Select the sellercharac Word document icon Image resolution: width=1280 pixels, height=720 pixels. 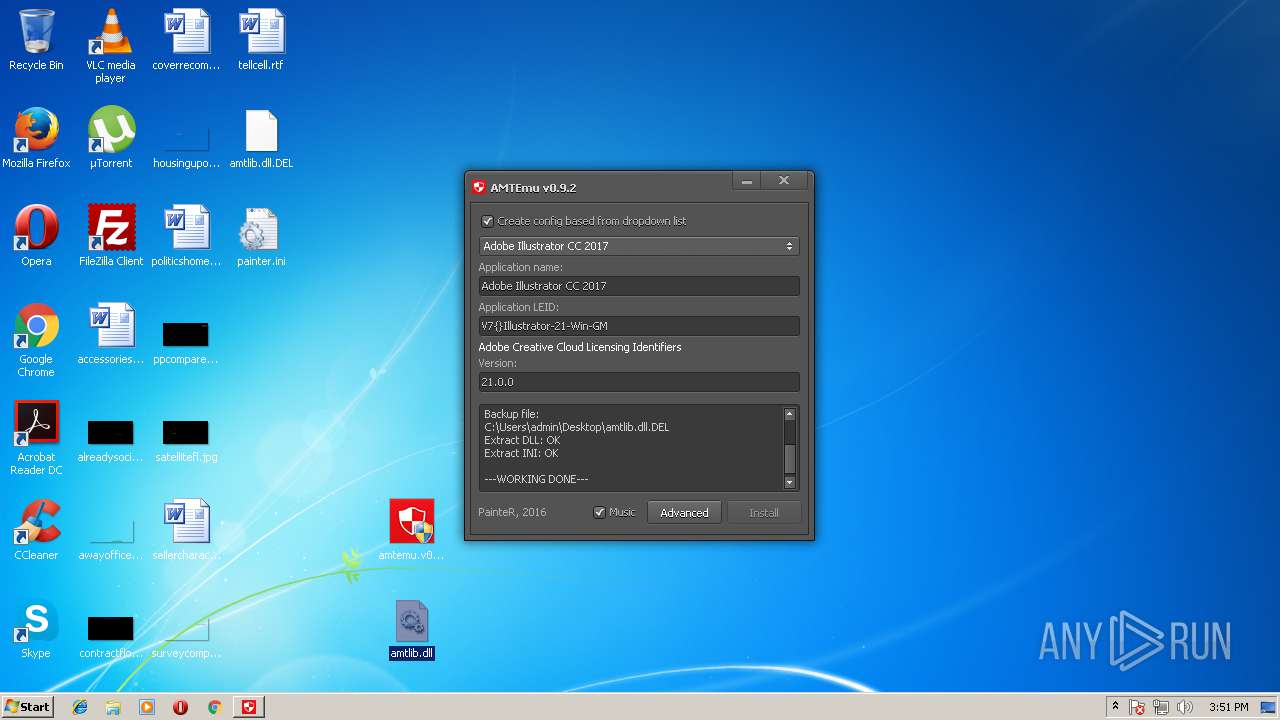coord(186,530)
